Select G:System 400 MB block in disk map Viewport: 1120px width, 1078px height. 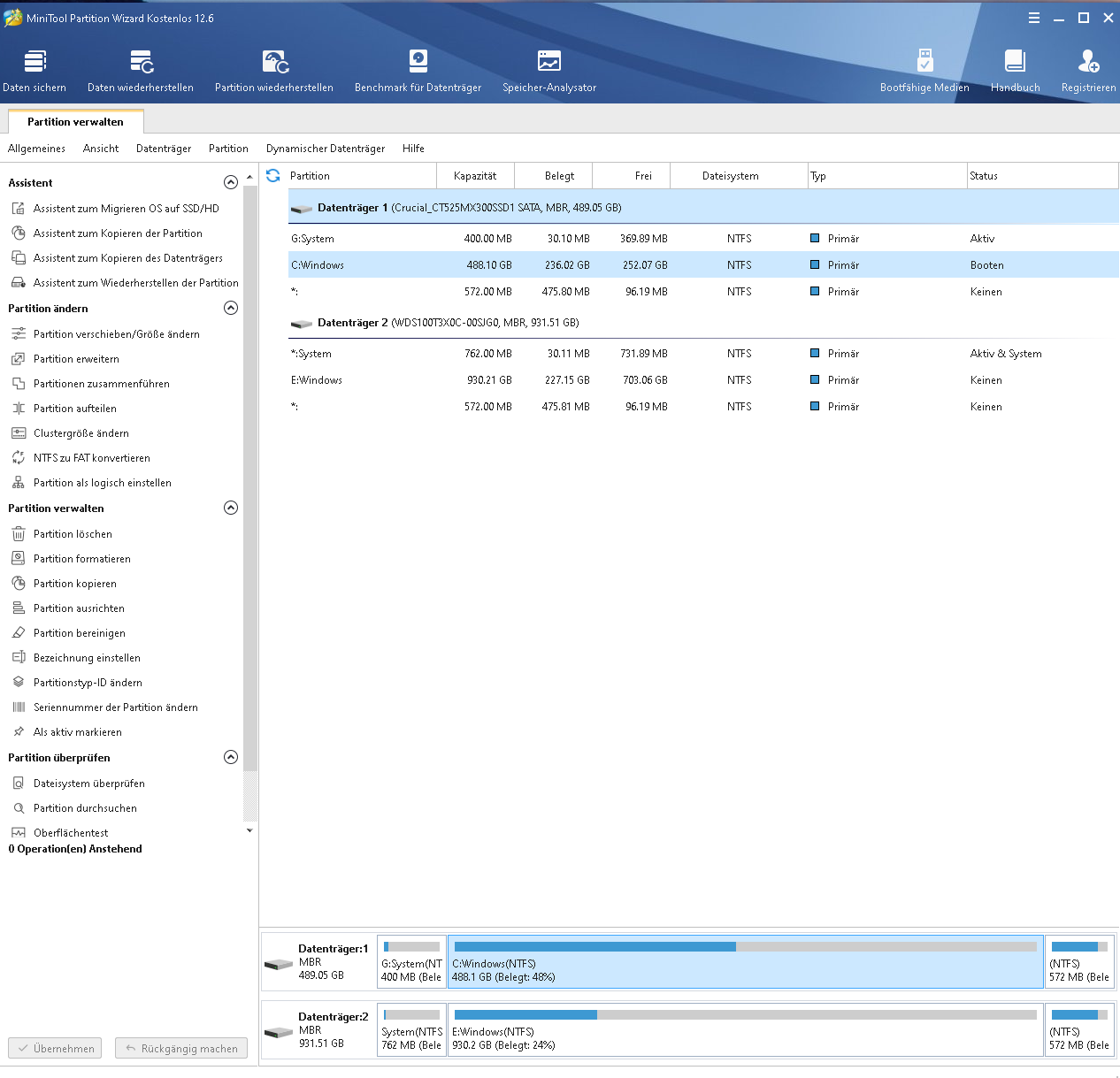coord(411,962)
